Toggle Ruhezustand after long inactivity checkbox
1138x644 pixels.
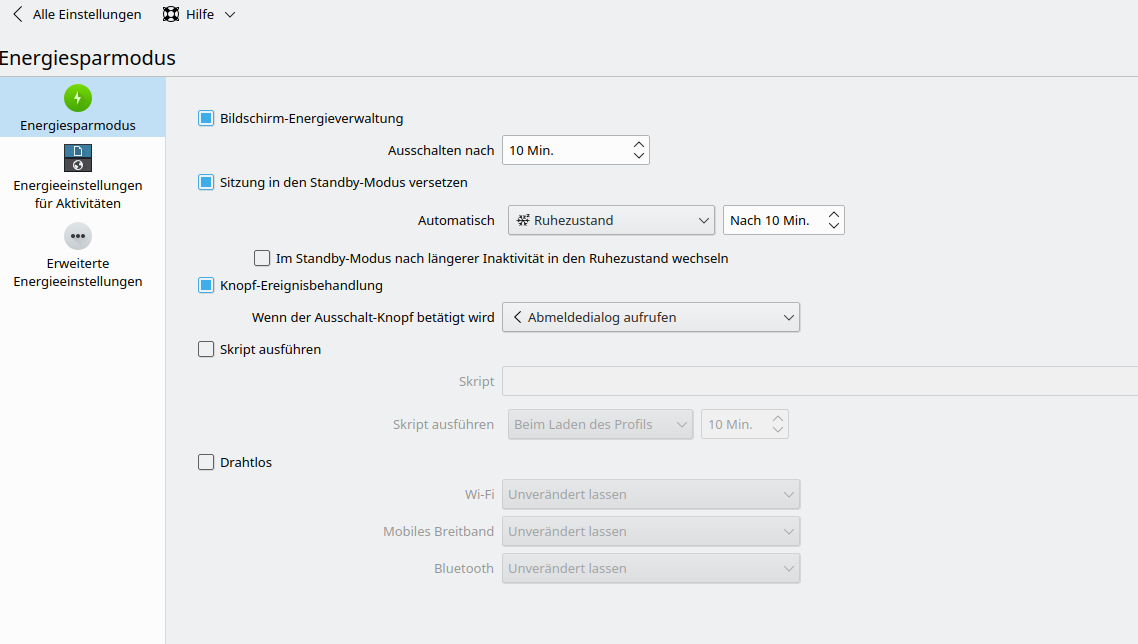tap(262, 258)
